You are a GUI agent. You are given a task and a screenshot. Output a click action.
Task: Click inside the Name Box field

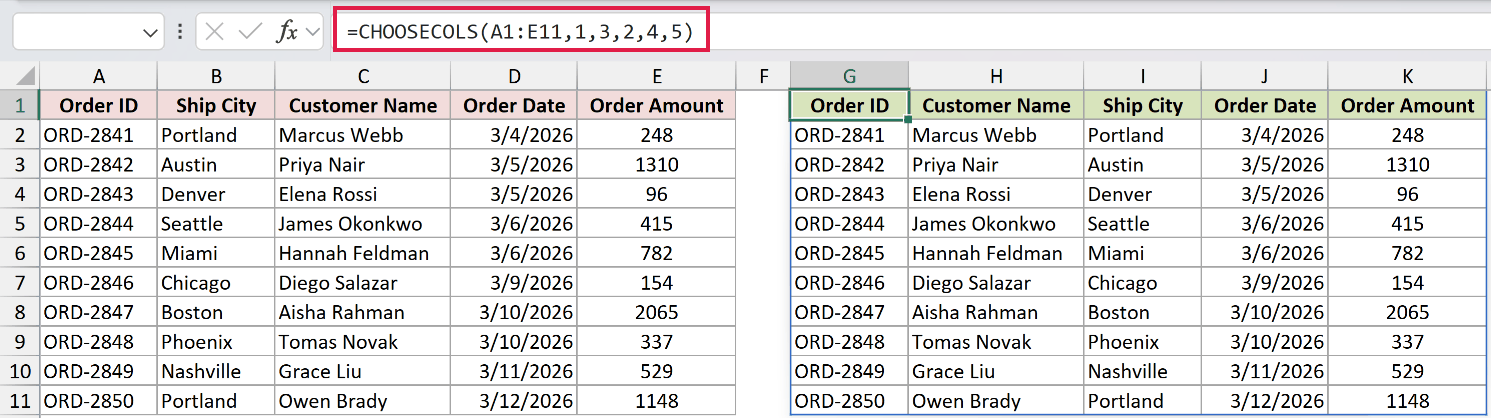pos(78,32)
